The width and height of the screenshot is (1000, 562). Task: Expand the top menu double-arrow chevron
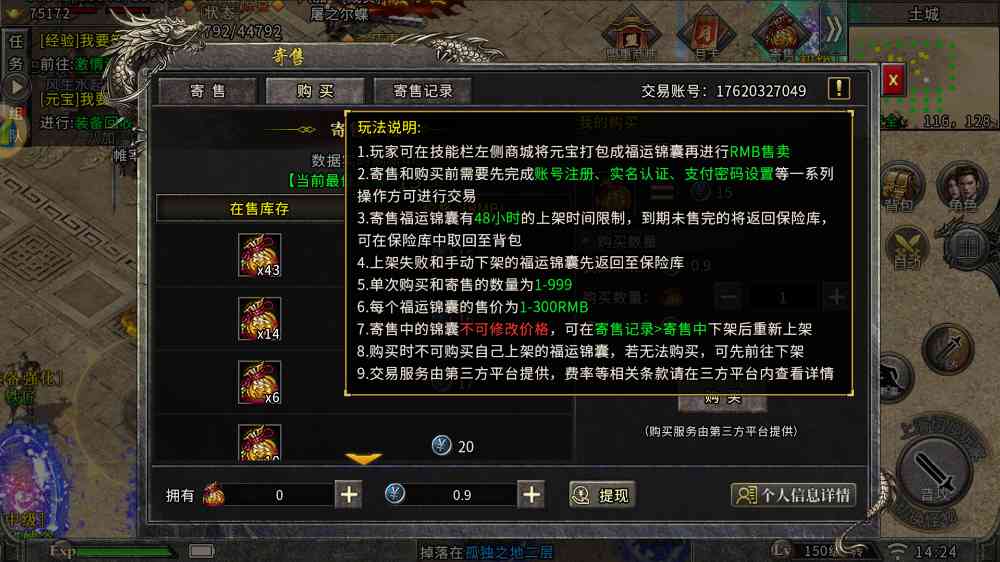point(834,29)
